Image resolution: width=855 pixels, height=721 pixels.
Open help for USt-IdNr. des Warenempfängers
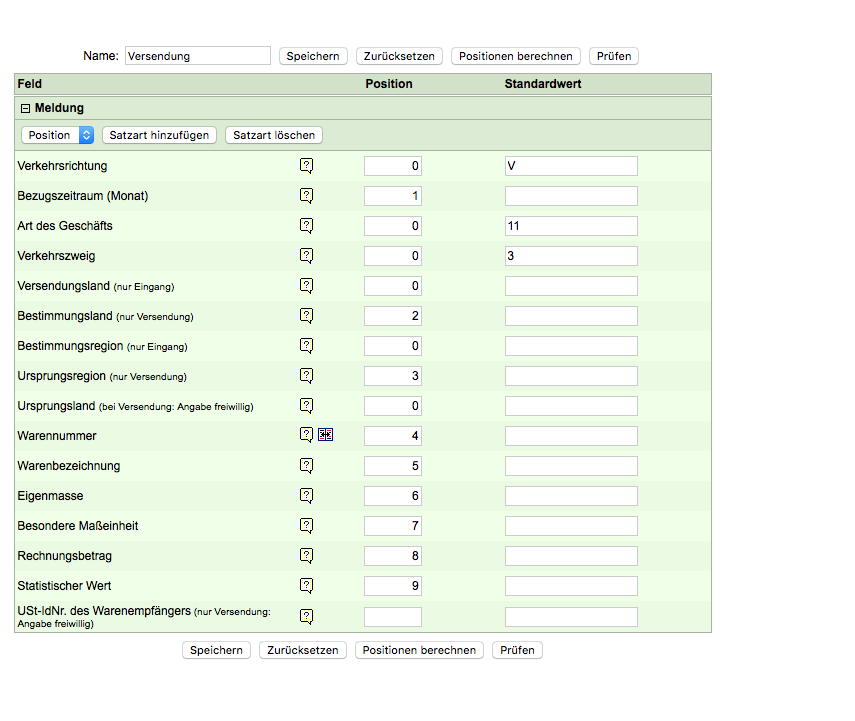click(307, 617)
